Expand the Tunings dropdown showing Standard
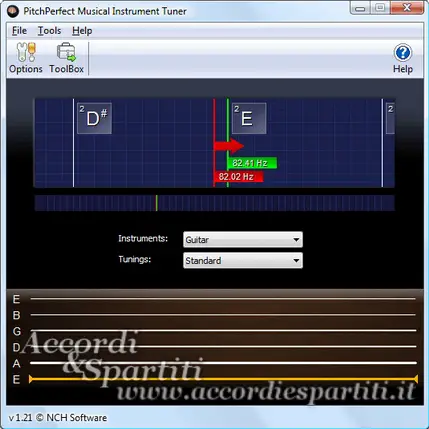Screen dimensions: 429x429 243,260
